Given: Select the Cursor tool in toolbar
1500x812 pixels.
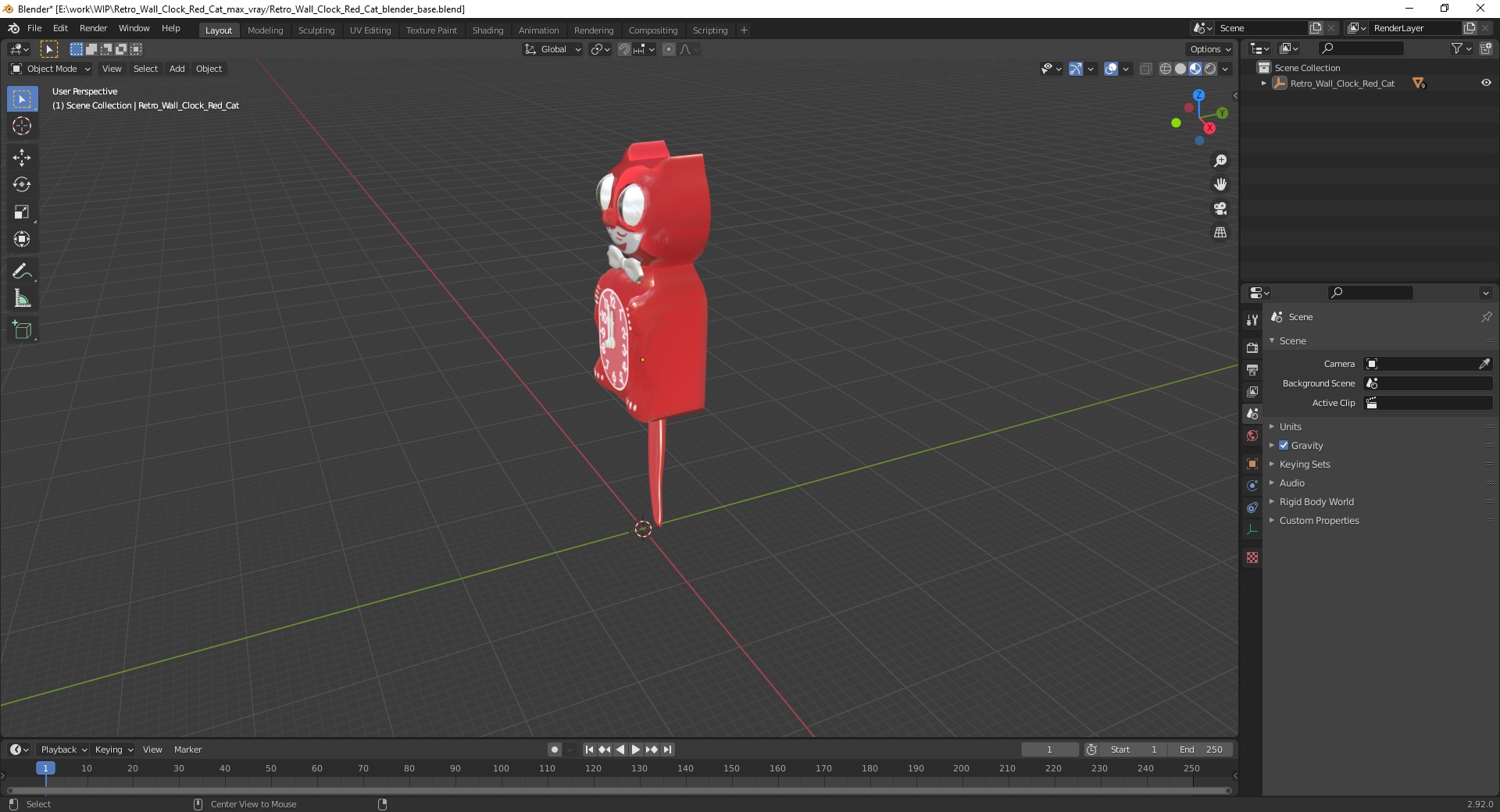Looking at the screenshot, I should click(x=22, y=126).
